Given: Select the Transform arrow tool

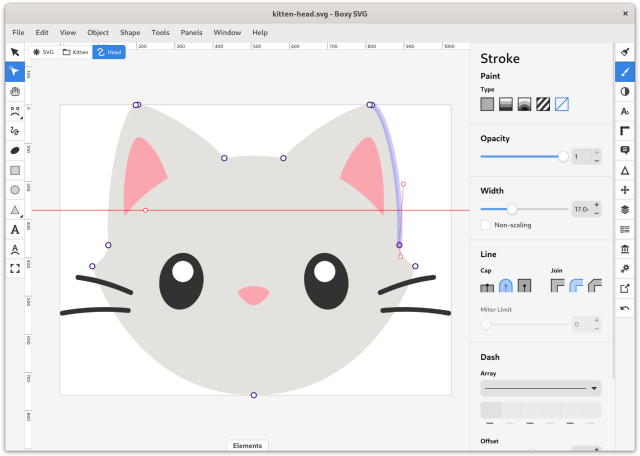Looking at the screenshot, I should 15,51.
